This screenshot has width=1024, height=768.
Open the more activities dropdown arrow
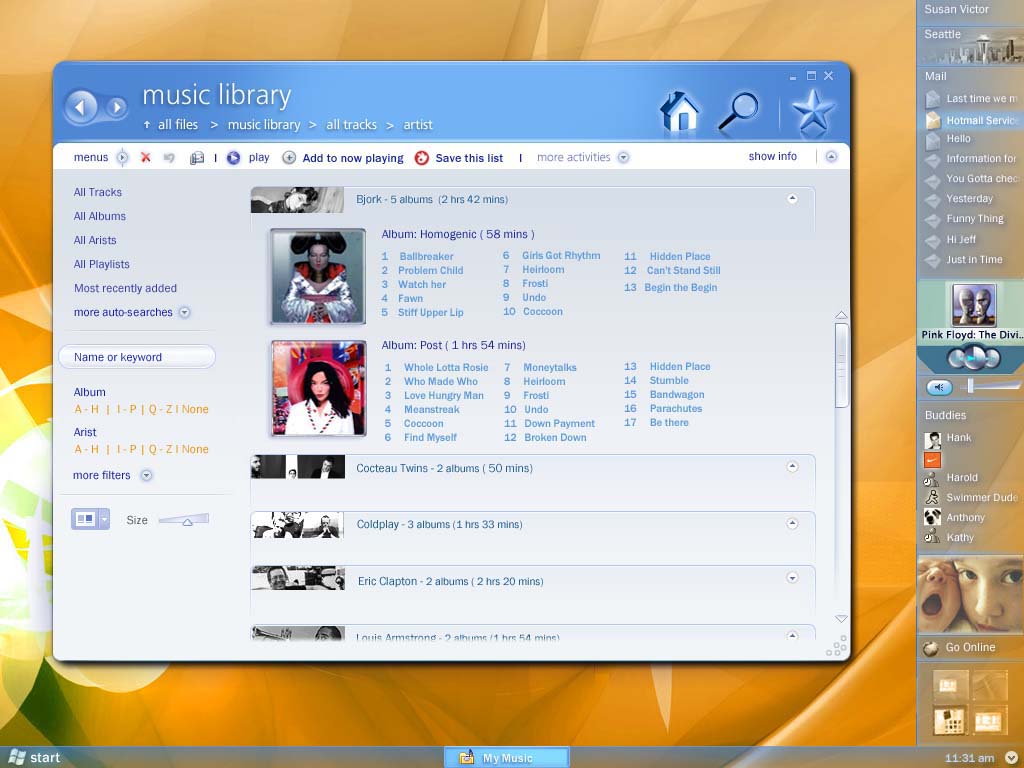(624, 157)
